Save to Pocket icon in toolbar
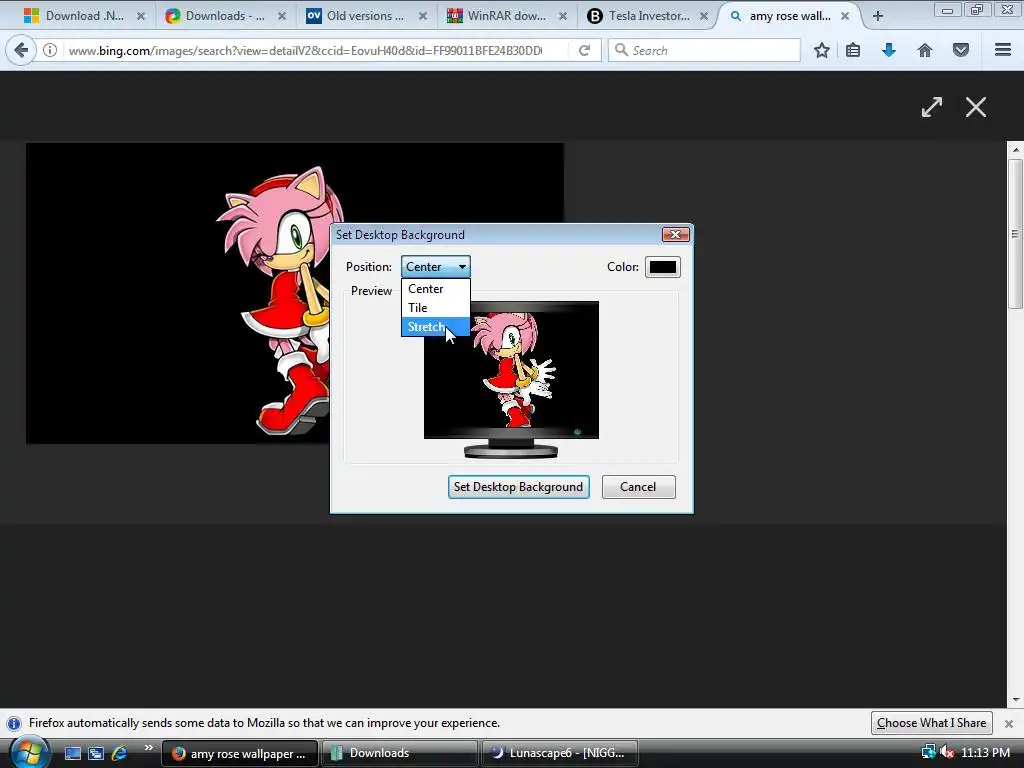This screenshot has height=768, width=1024. pyautogui.click(x=961, y=50)
